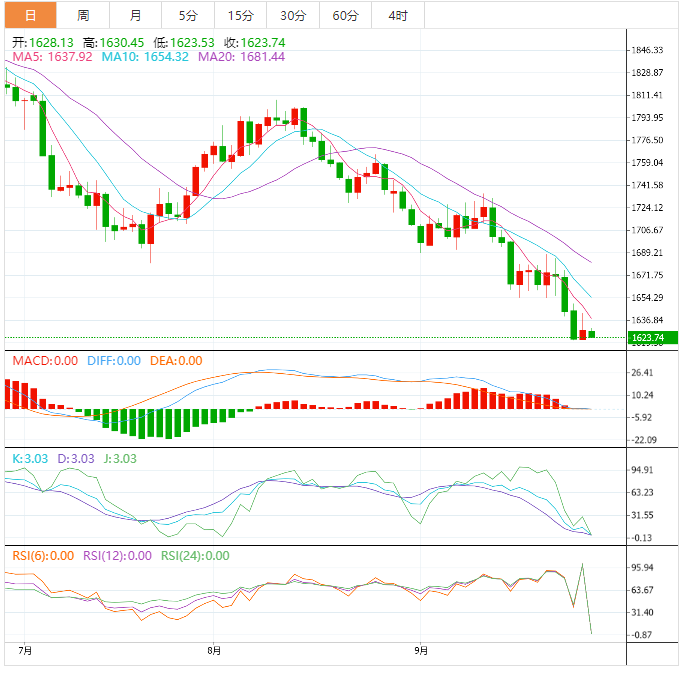Click the DIFF:0.00 indicator label
The height and width of the screenshot is (677, 686).
point(114,361)
